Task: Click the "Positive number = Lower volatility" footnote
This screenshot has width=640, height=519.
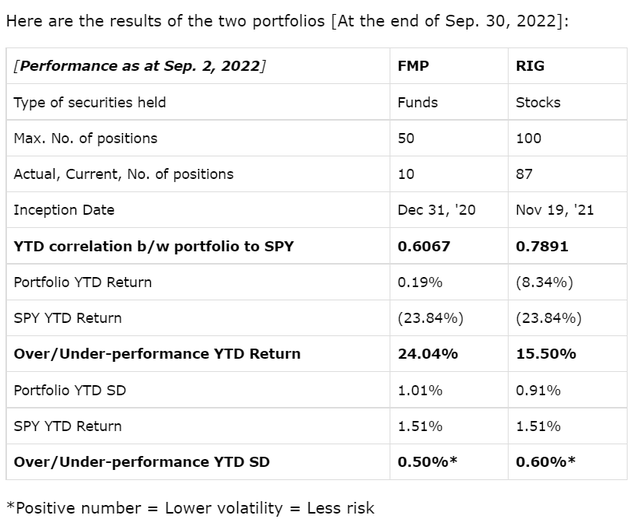Action: tap(190, 508)
